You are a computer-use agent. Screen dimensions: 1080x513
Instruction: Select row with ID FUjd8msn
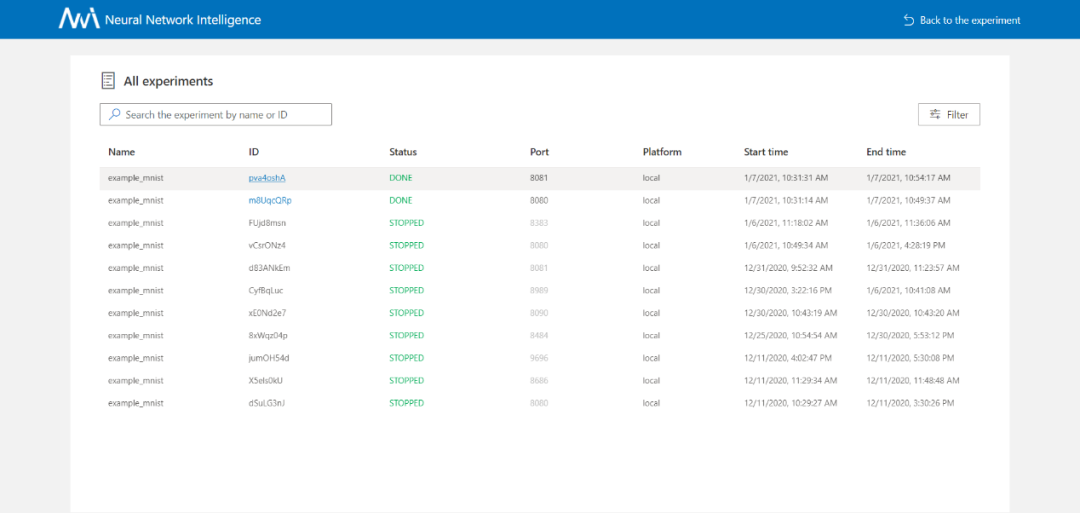pyautogui.click(x=540, y=223)
